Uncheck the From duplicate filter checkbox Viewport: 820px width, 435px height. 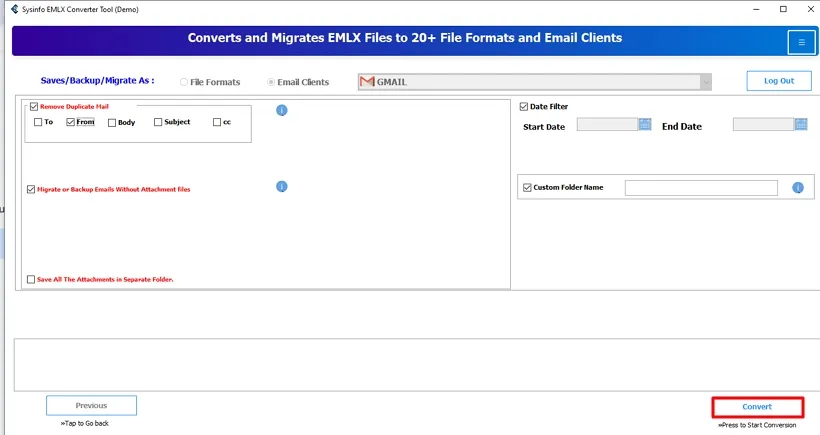[71, 122]
